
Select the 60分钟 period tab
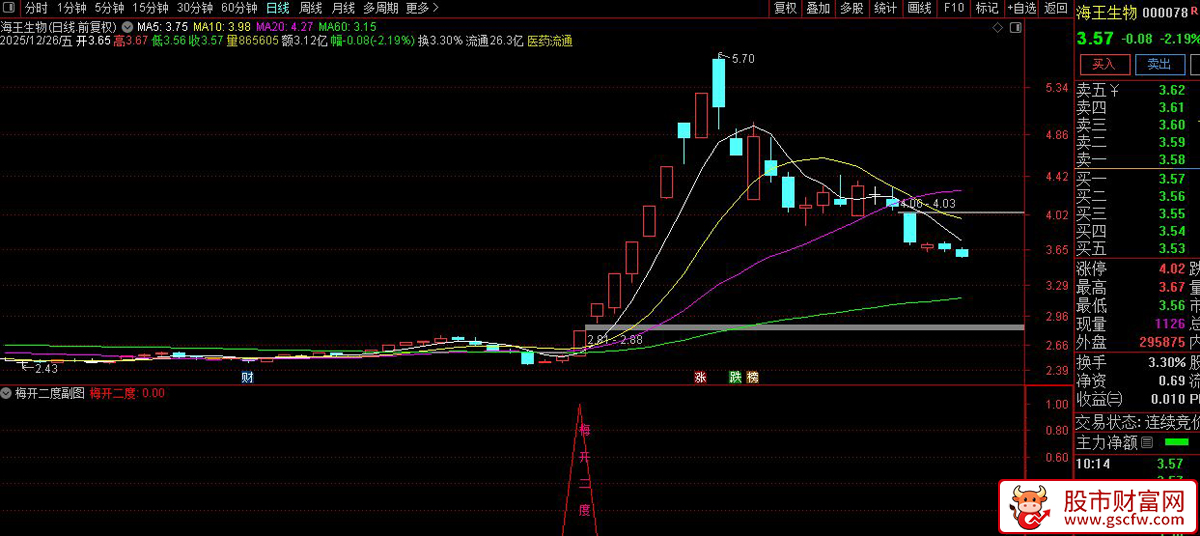[240, 8]
